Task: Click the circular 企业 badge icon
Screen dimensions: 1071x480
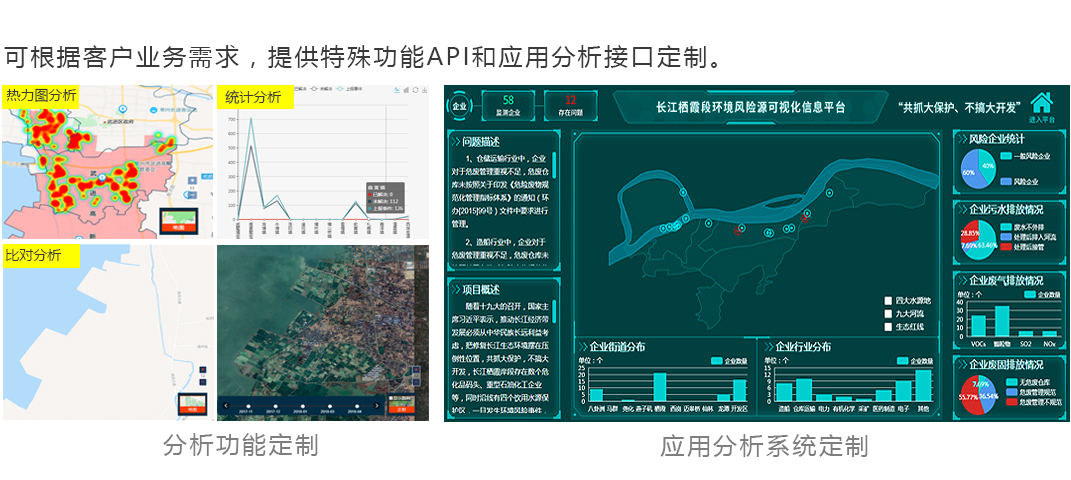Action: 459,105
